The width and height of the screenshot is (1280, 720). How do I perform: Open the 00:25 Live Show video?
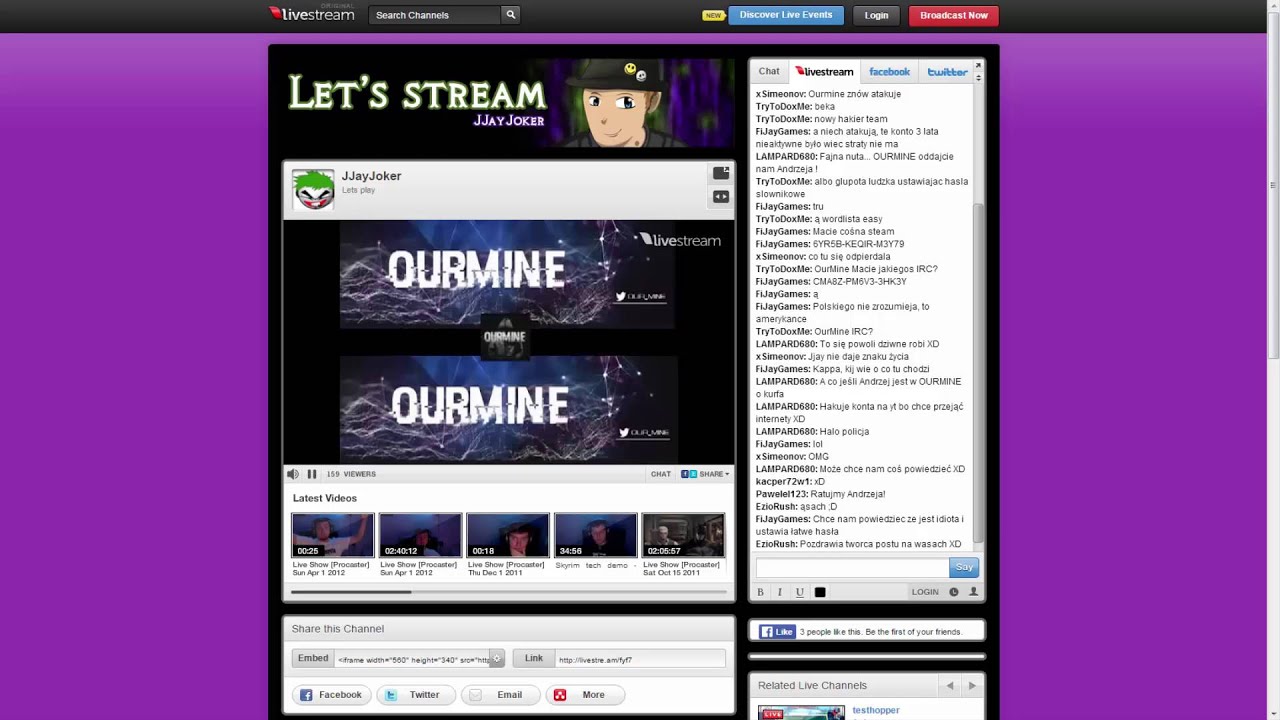click(x=332, y=535)
